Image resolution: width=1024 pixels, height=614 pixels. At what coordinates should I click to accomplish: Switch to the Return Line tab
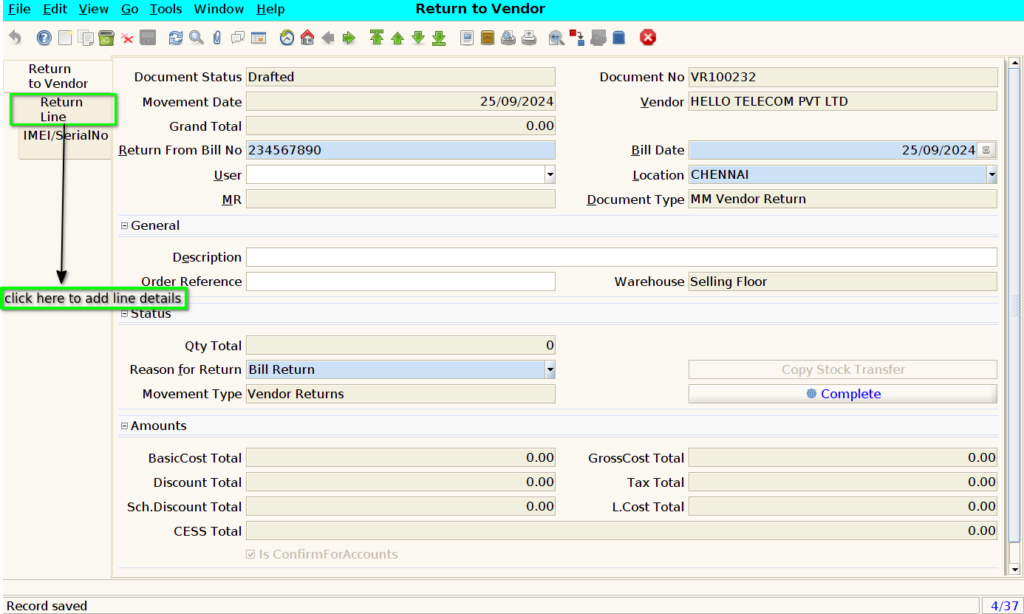coord(63,110)
